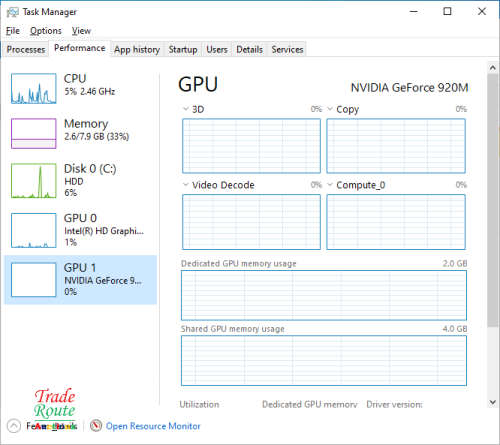
Task: Click the Fewer details arrow icon
Action: [14, 426]
